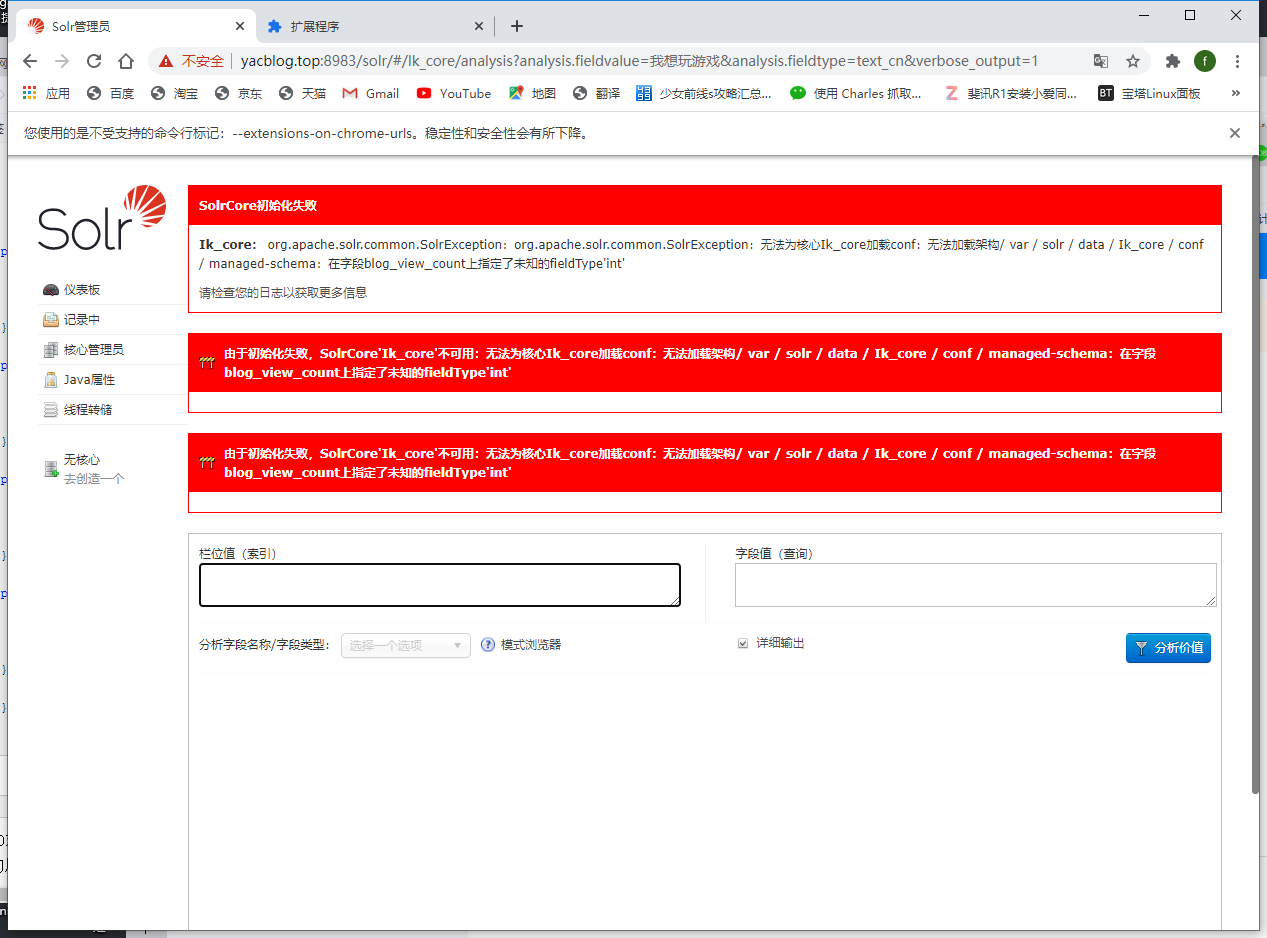Open the 模式浏览器 schema browser link
Image resolution: width=1267 pixels, height=938 pixels.
point(531,645)
